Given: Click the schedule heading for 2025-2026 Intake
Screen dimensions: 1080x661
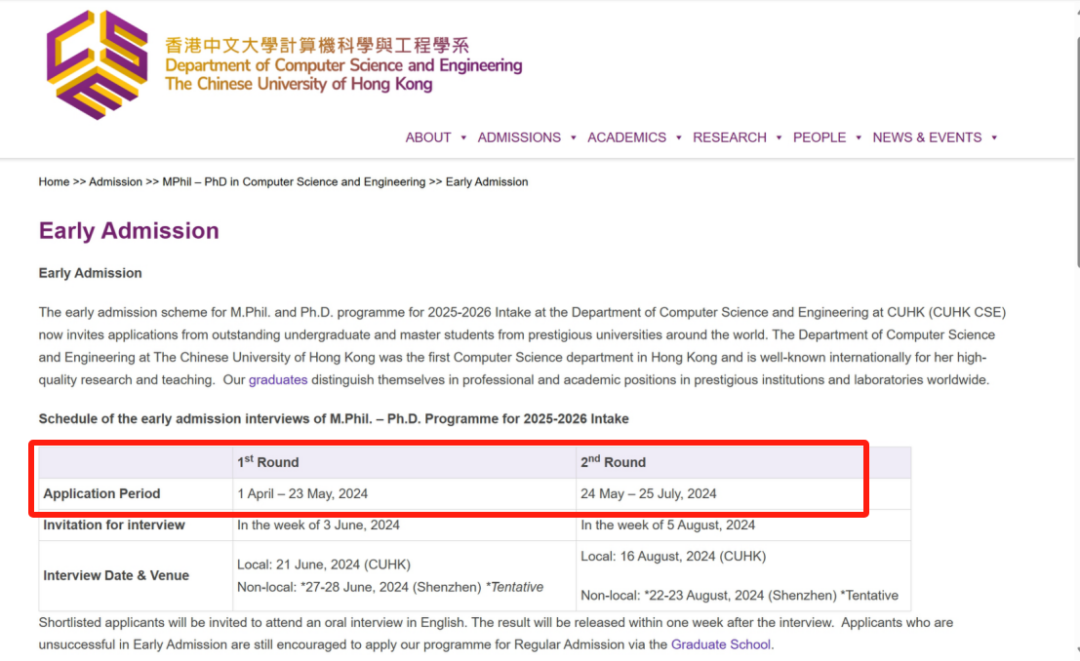Looking at the screenshot, I should [x=333, y=419].
